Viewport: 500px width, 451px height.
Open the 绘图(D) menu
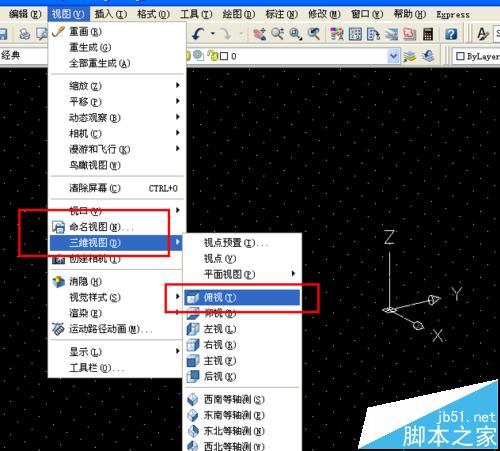click(x=239, y=14)
